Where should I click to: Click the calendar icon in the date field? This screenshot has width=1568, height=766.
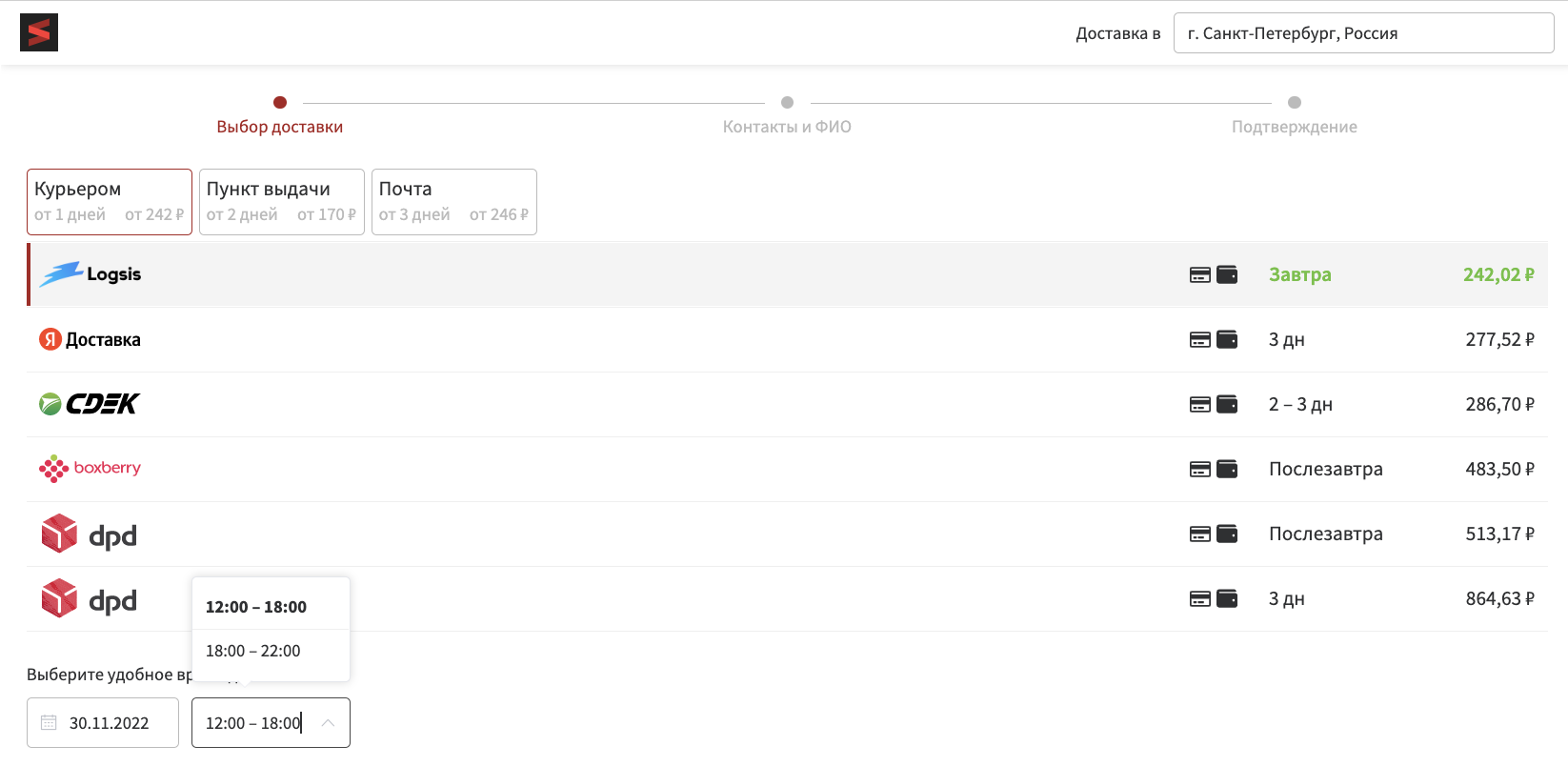coord(49,723)
